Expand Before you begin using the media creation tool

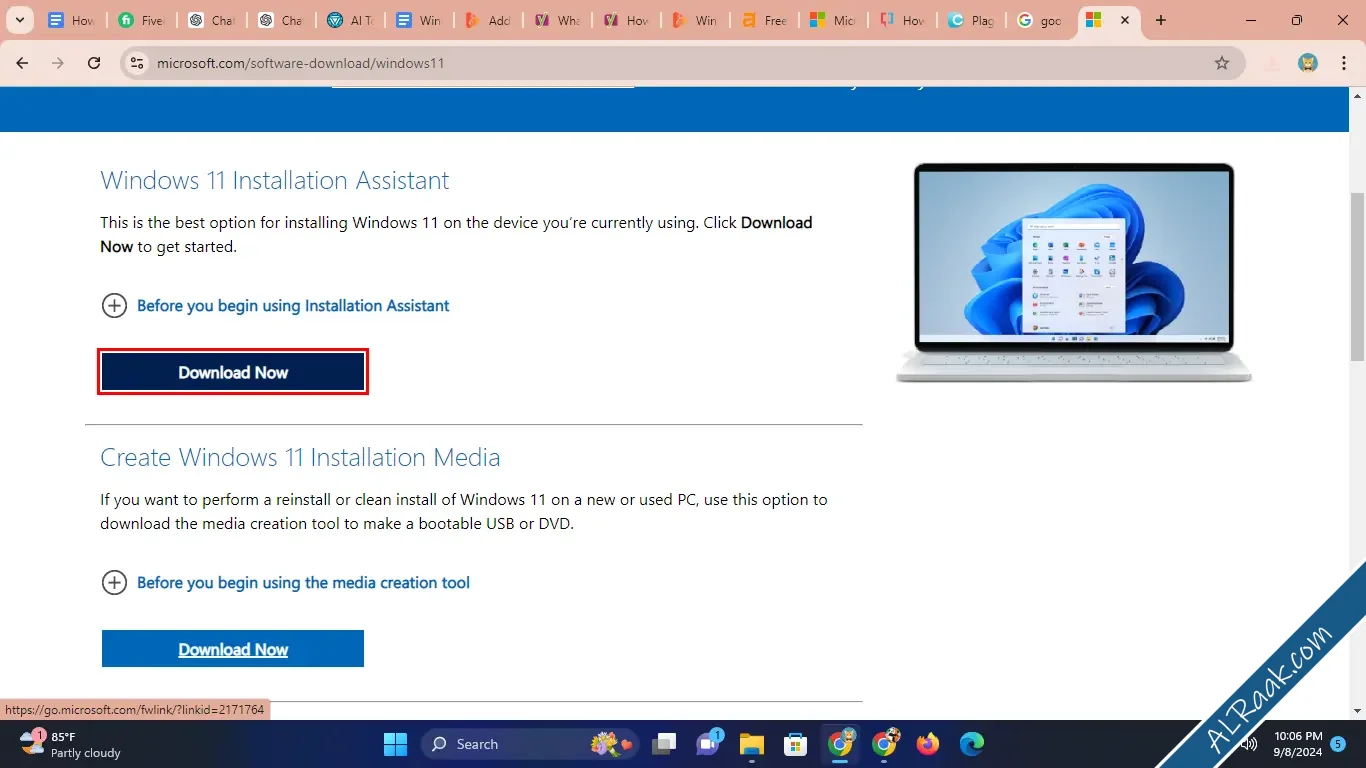pos(285,583)
